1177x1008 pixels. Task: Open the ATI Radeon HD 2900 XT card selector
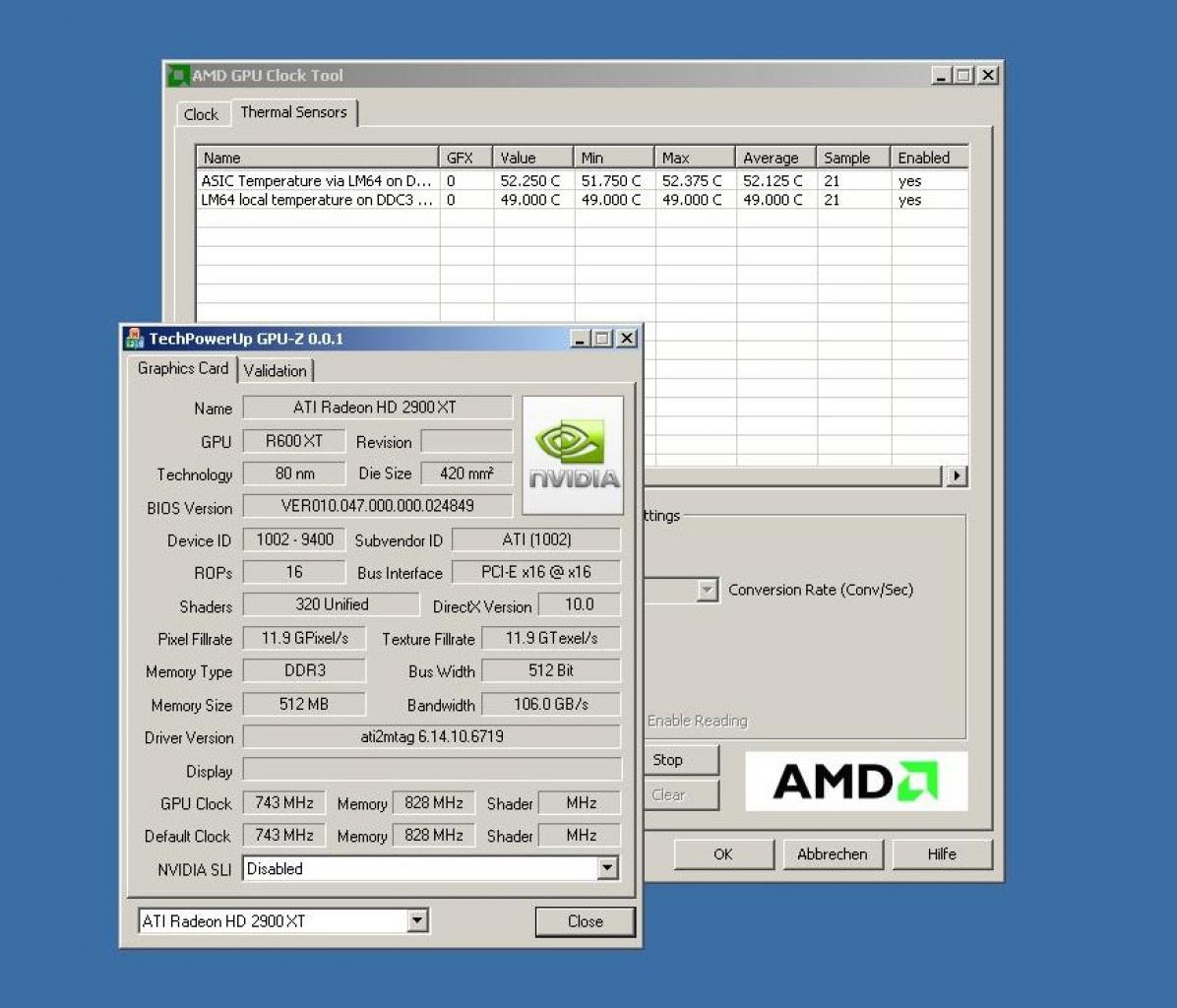pos(417,921)
